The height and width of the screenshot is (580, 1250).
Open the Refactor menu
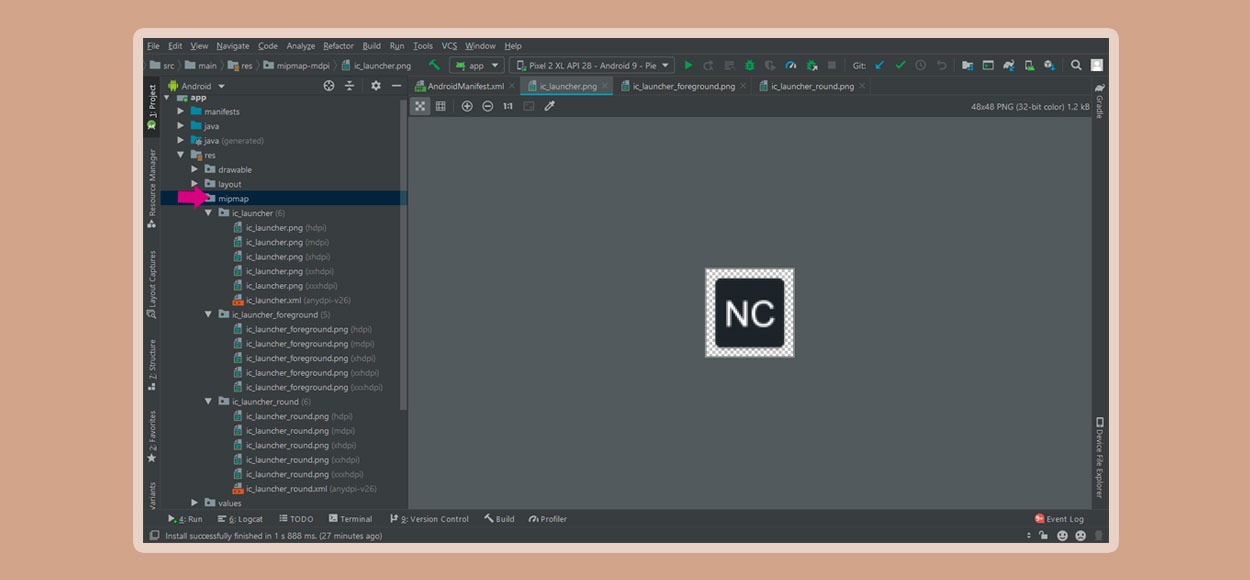tap(338, 46)
